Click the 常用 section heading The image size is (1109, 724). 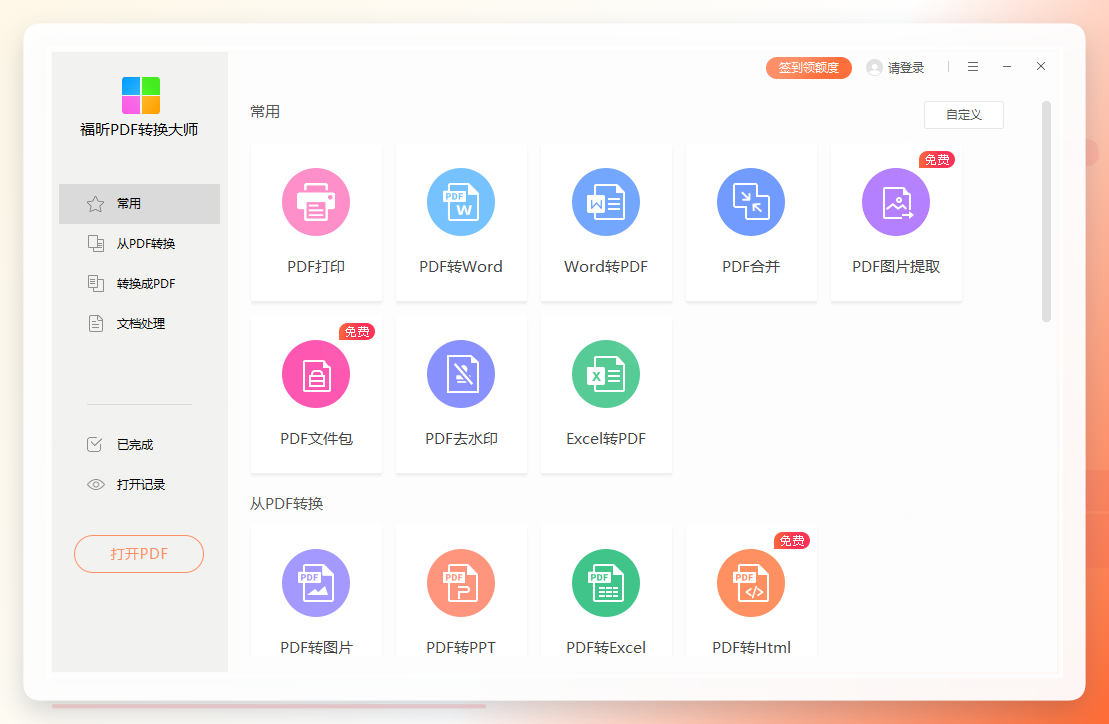click(265, 112)
